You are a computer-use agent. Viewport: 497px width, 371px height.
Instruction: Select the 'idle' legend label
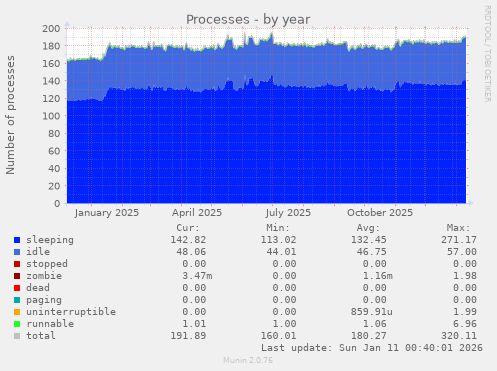click(x=38, y=252)
